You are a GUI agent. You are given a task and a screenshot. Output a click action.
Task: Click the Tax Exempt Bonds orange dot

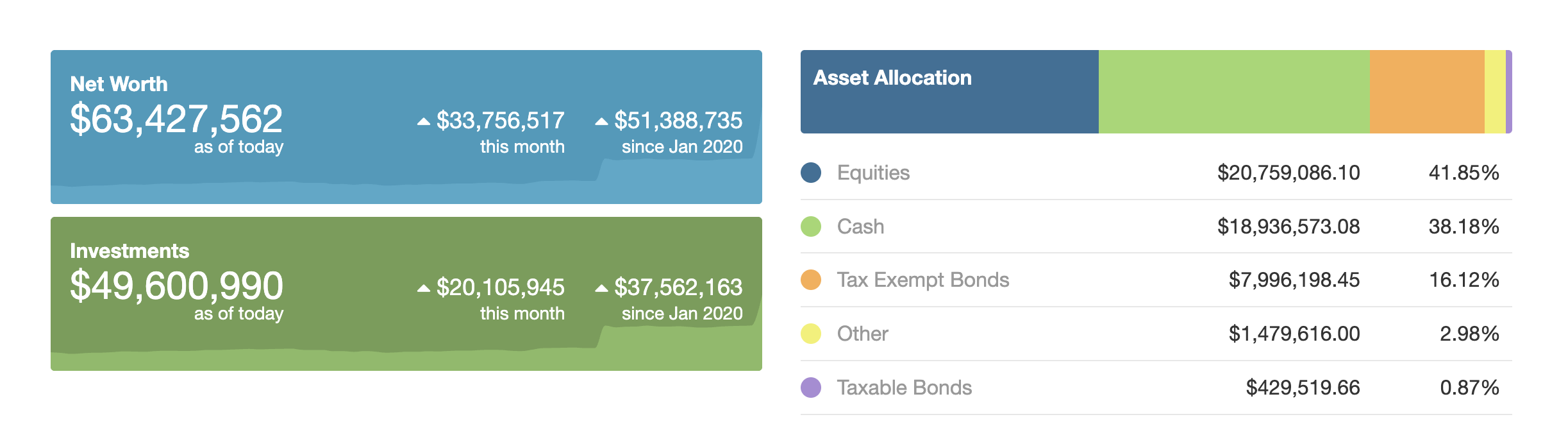click(x=811, y=280)
